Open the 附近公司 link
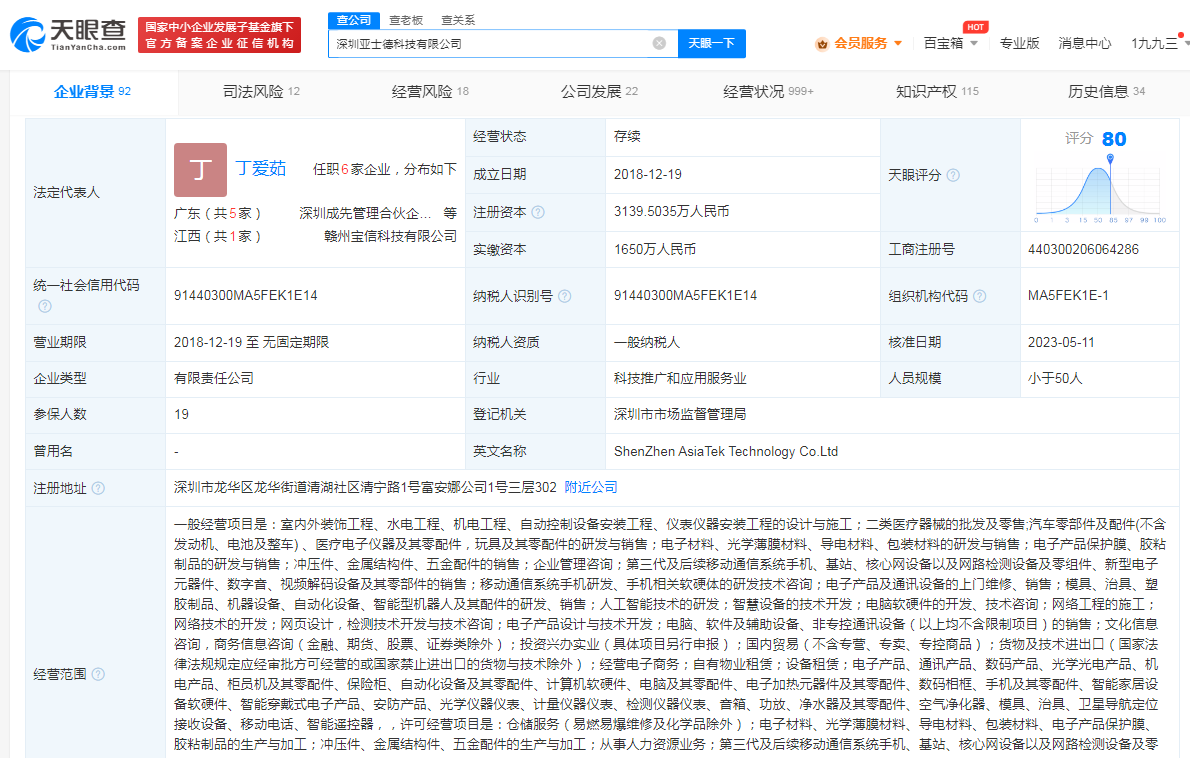Viewport: 1190px width, 758px height. [x=590, y=487]
